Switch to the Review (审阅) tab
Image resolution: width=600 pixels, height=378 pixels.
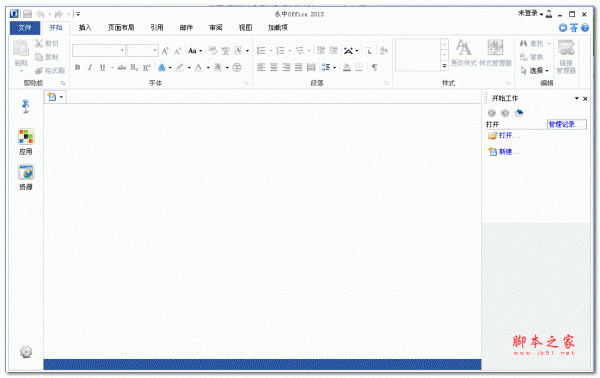pos(216,28)
